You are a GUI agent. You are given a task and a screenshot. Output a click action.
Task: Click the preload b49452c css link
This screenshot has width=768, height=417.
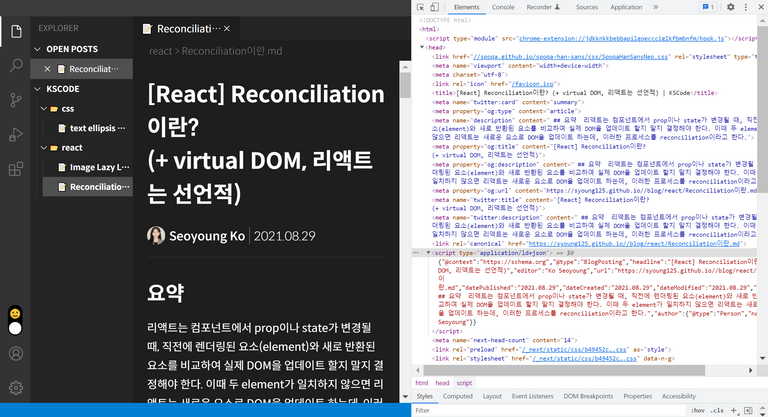click(x=574, y=349)
